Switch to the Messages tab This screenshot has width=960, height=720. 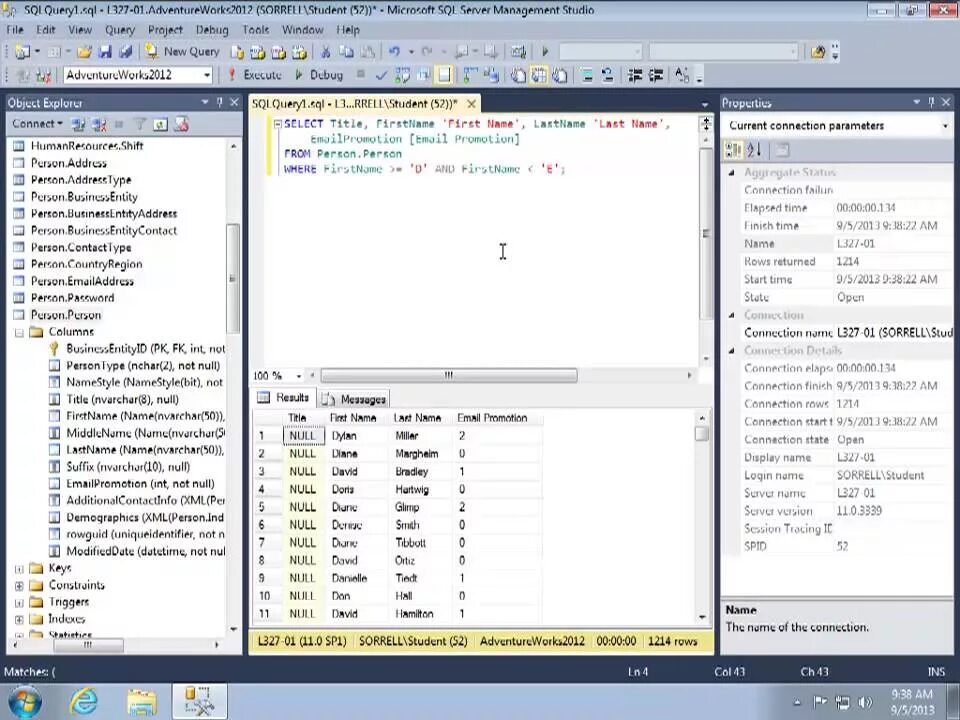coord(354,399)
